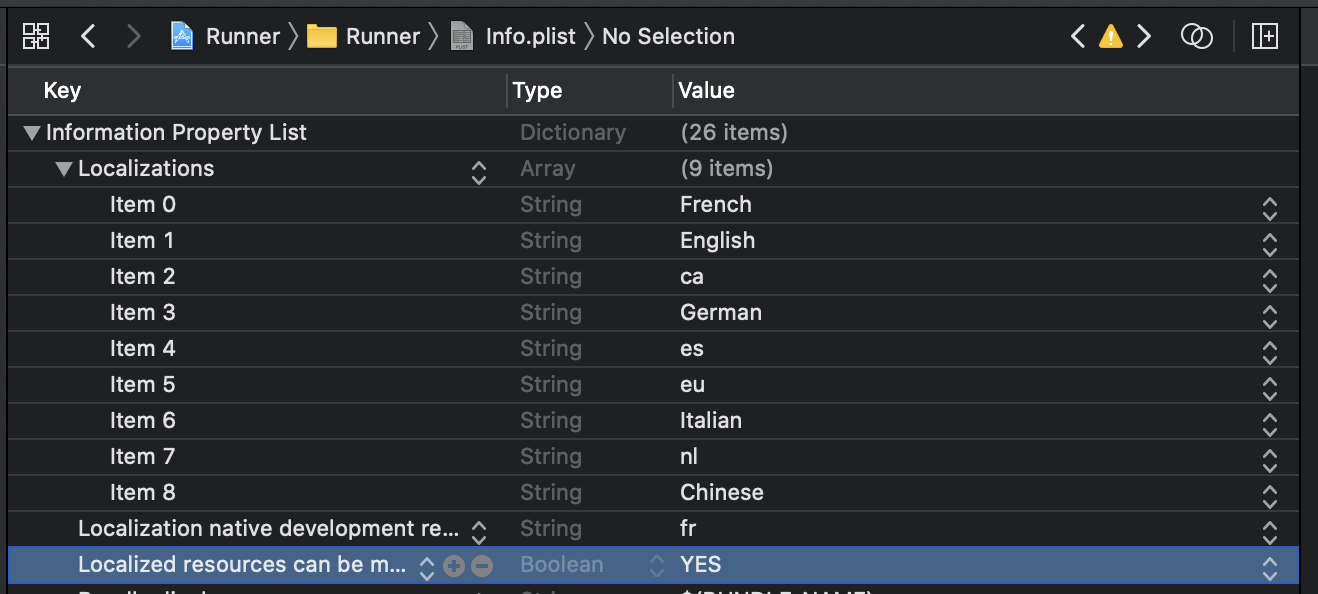Screen dimensions: 1318x594
Task: Select the Item 7 row key
Action: coord(143,457)
